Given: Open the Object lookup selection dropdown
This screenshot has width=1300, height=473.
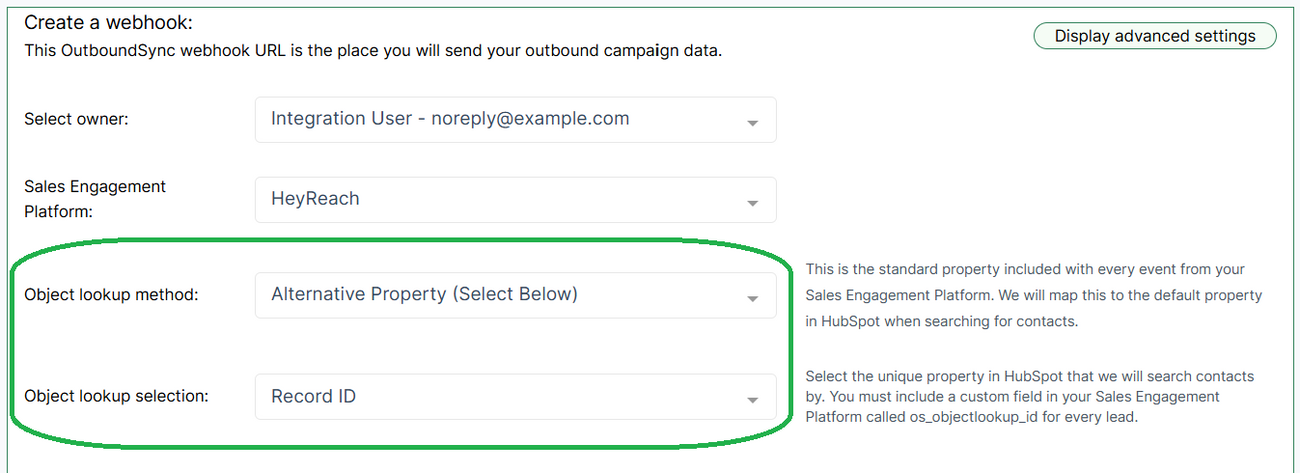Looking at the screenshot, I should (x=515, y=397).
